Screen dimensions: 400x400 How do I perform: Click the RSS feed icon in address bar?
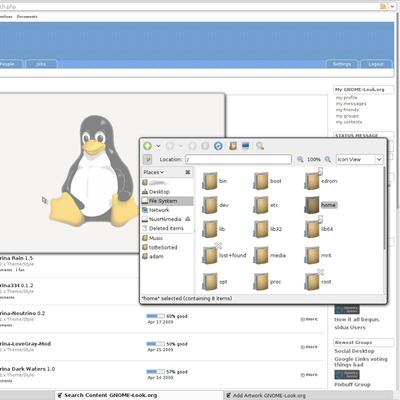(384, 6)
